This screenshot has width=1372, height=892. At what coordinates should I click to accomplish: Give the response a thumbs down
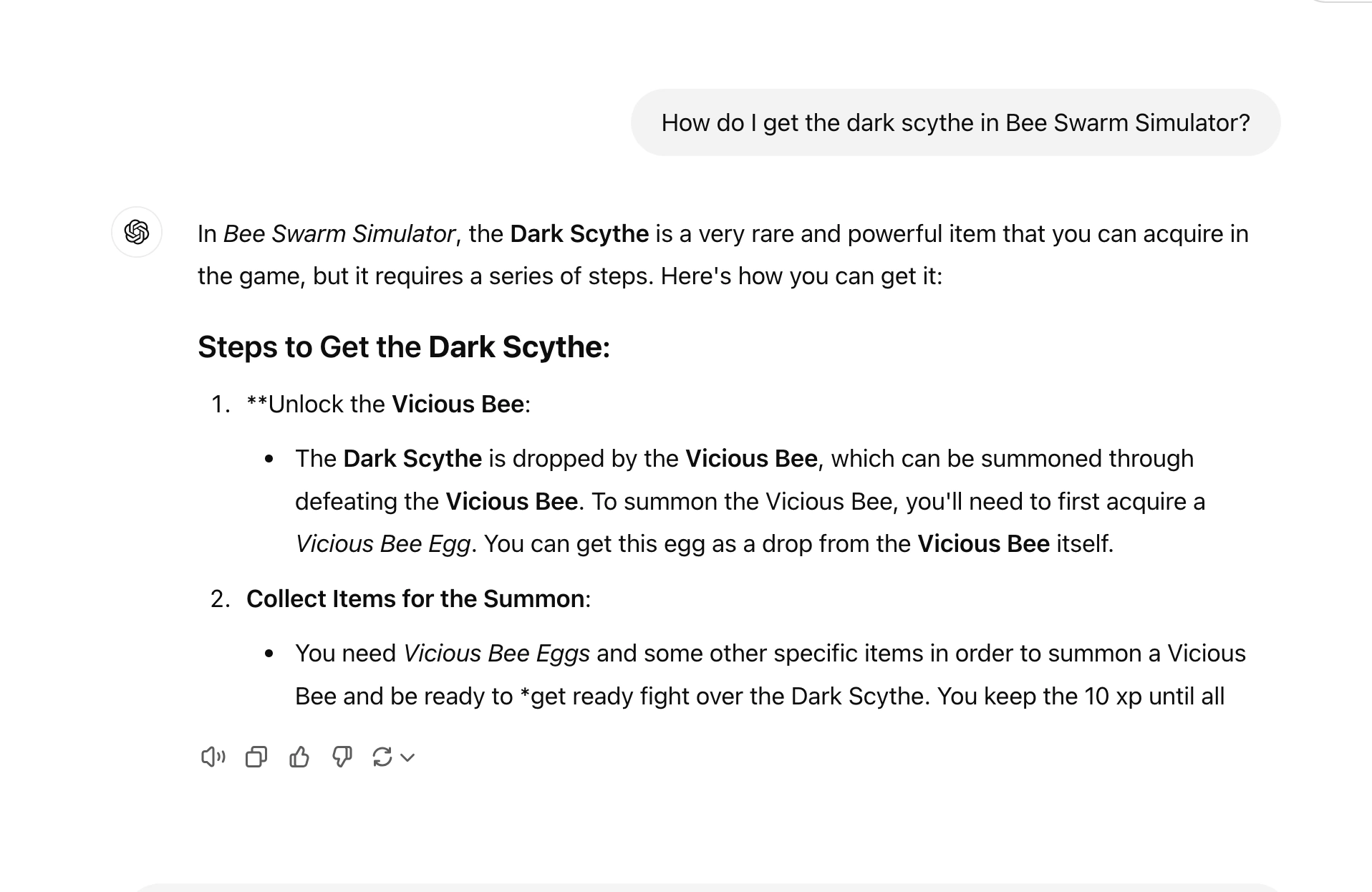[x=342, y=757]
